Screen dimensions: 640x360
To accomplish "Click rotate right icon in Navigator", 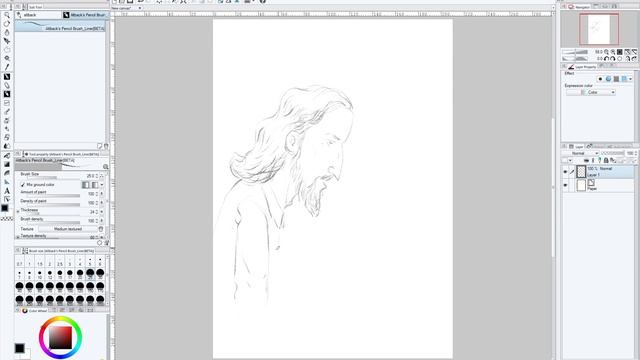I will (613, 59).
